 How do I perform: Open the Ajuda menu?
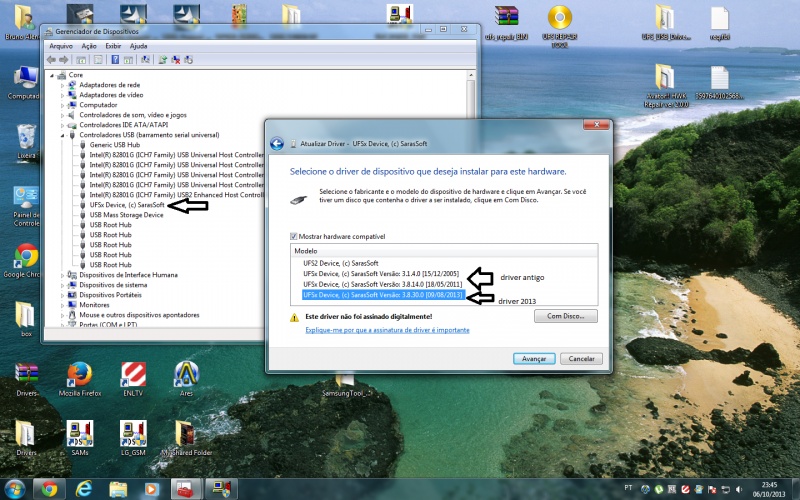pyautogui.click(x=138, y=46)
